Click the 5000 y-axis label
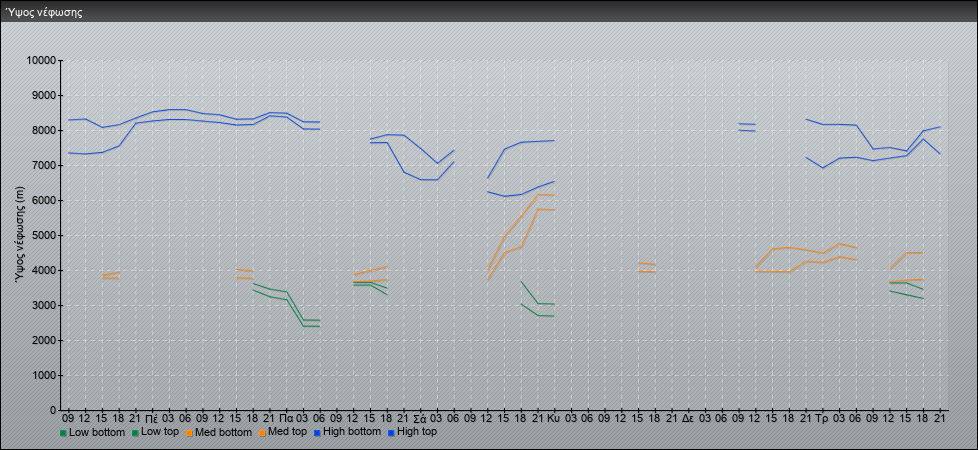The image size is (978, 450). click(44, 235)
